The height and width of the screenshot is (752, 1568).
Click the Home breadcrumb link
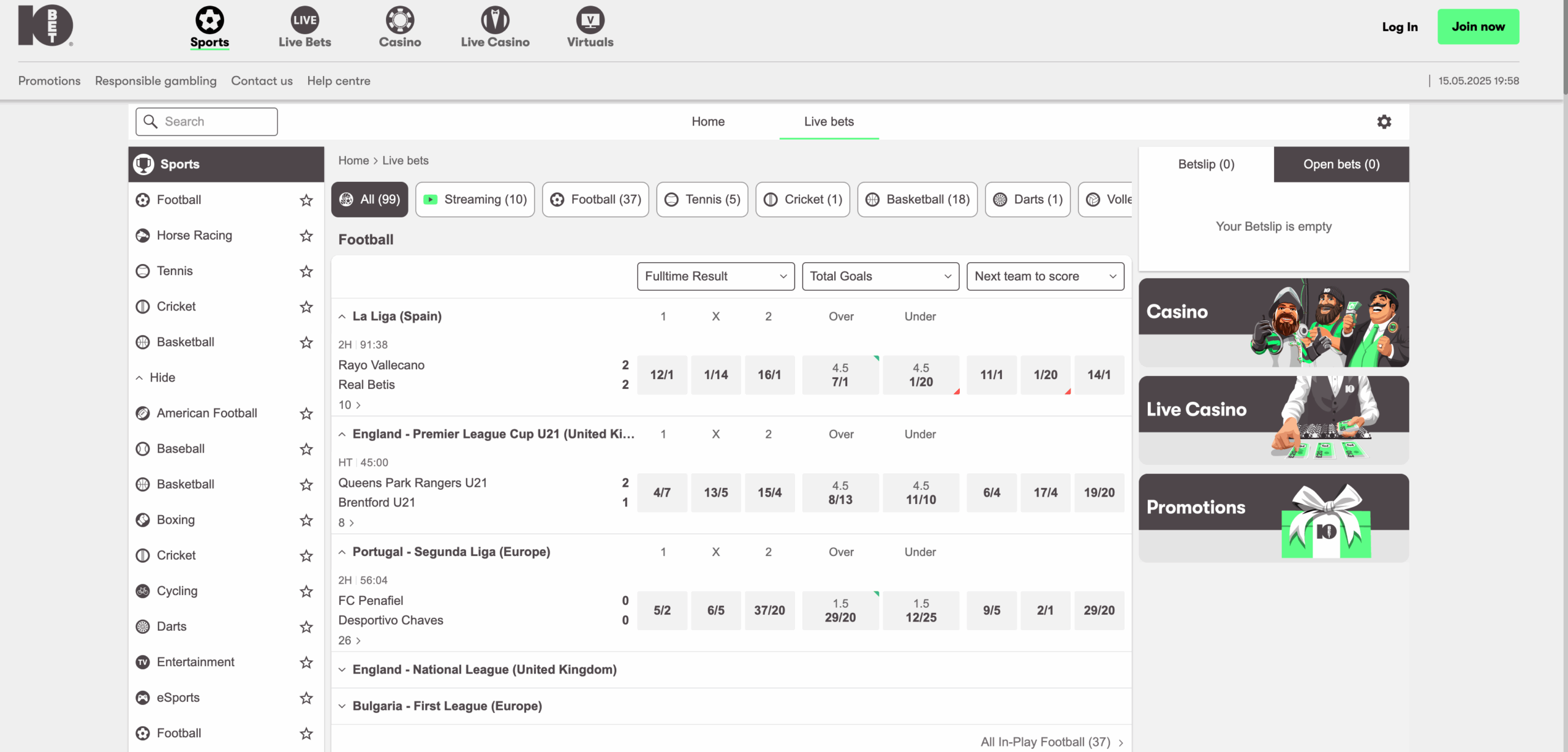(x=353, y=160)
